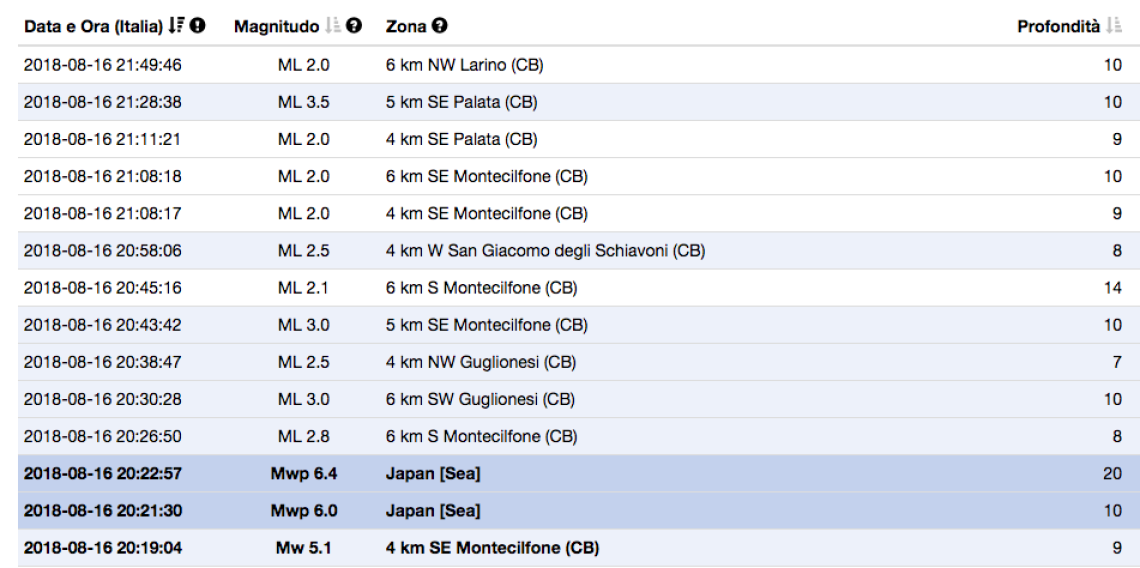
Task: Open info icon next to Data e Ora
Action: coord(198,25)
